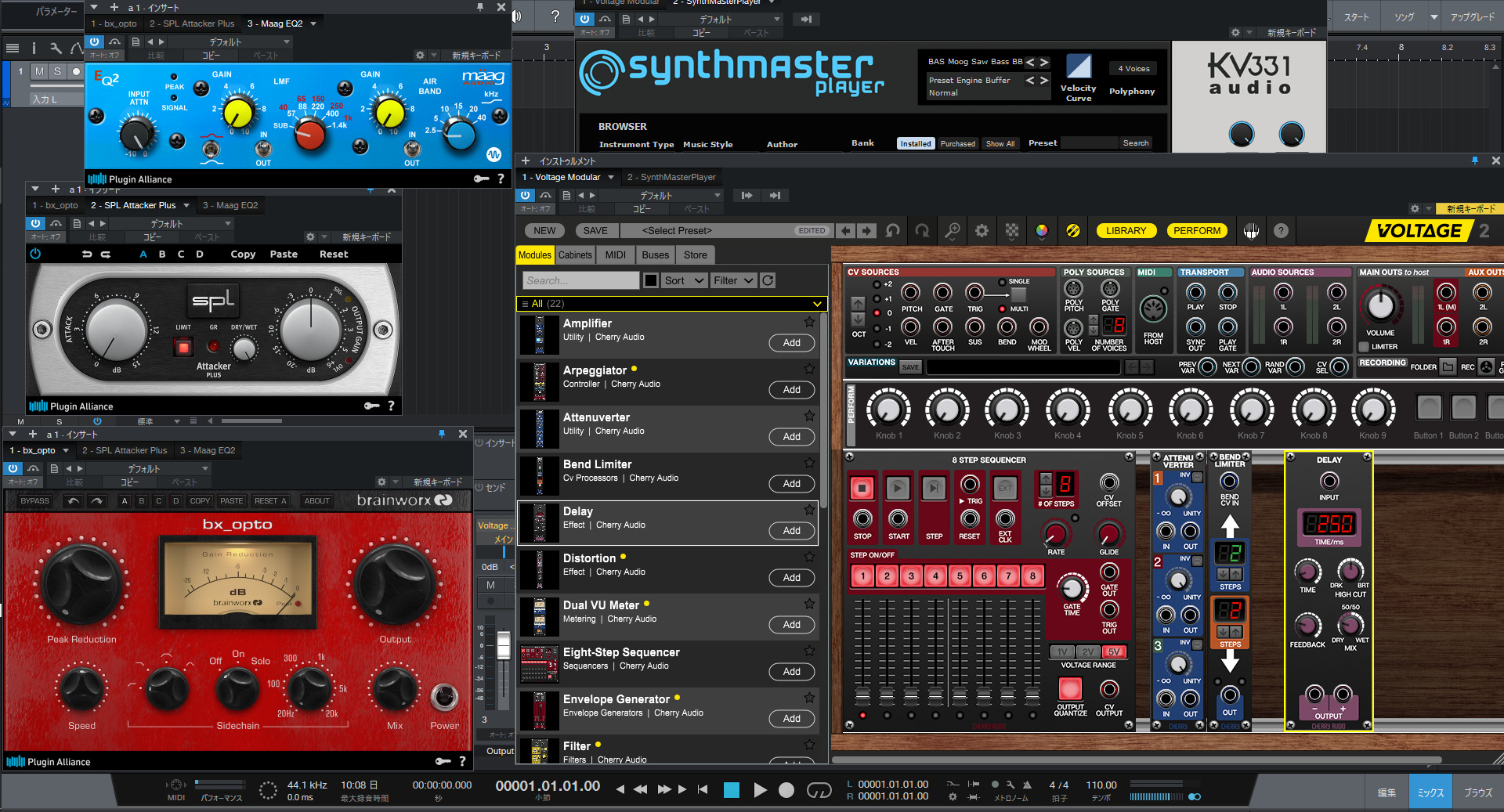Click the Velocity Curve icon in SynthMaster Player
The image size is (1504, 812).
(1079, 66)
